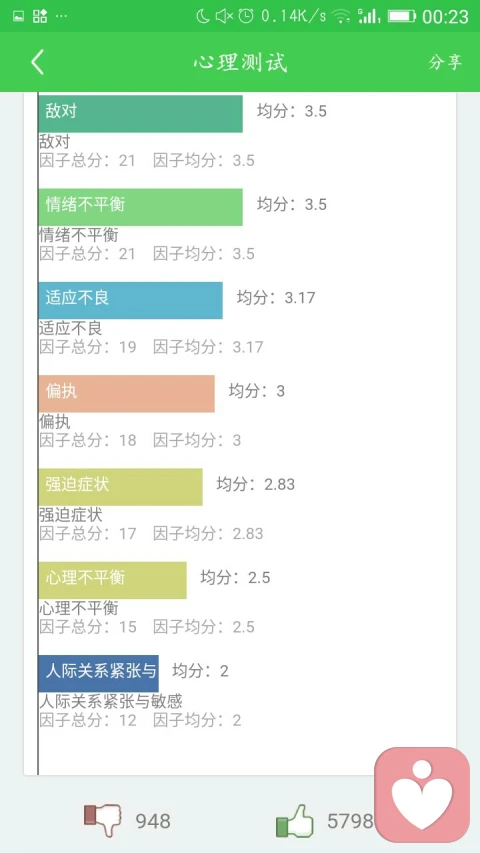
Task: Select the 情绪不平衡 light green bar
Action: click(x=140, y=207)
